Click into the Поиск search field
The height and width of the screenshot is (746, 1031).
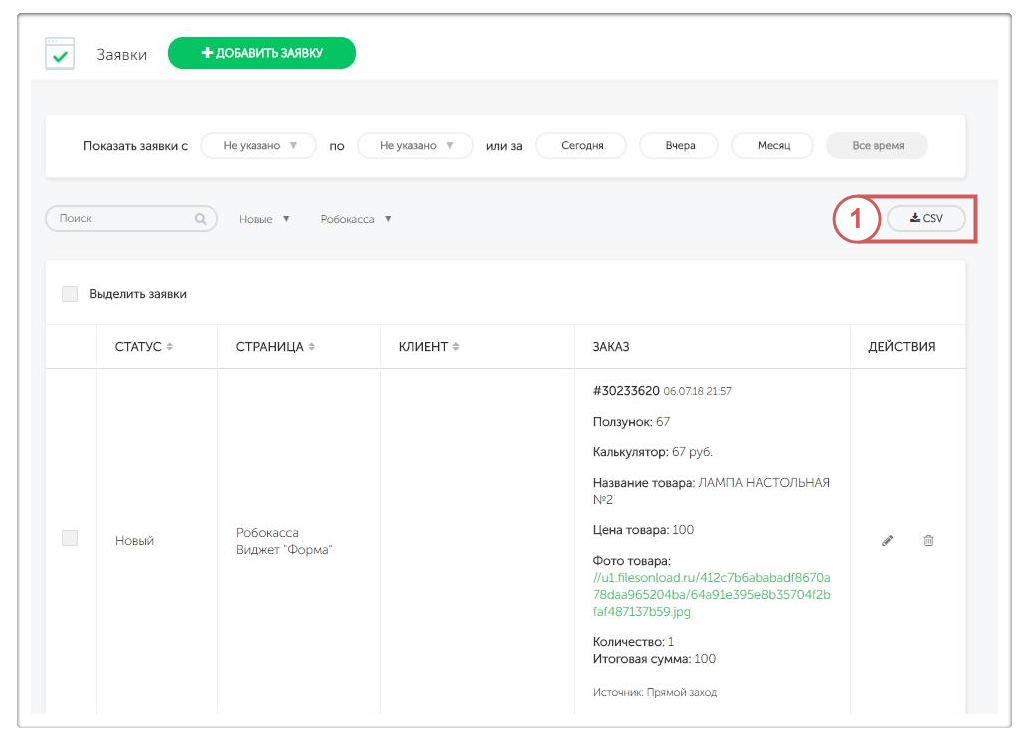(120, 219)
